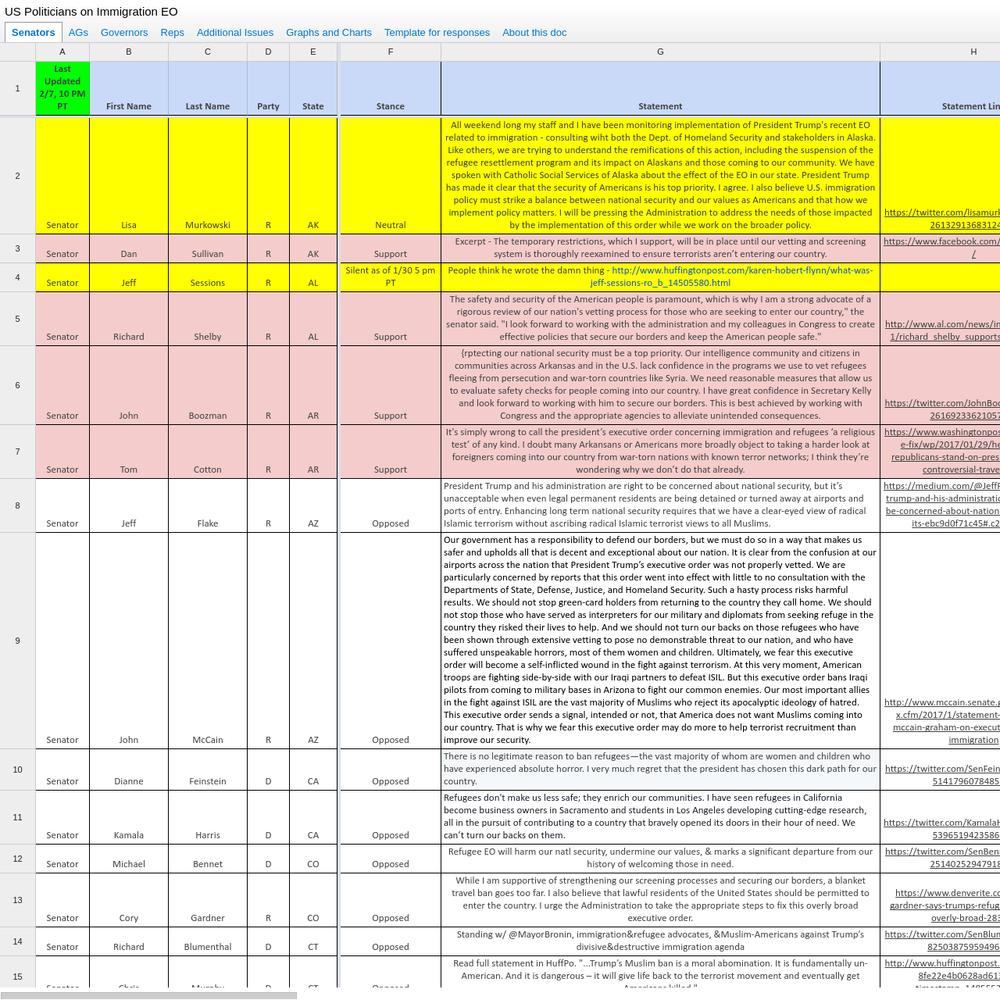Select the 'Silent as of 1/30 5 pm PT' cell
This screenshot has height=1000, width=1000.
tap(390, 277)
